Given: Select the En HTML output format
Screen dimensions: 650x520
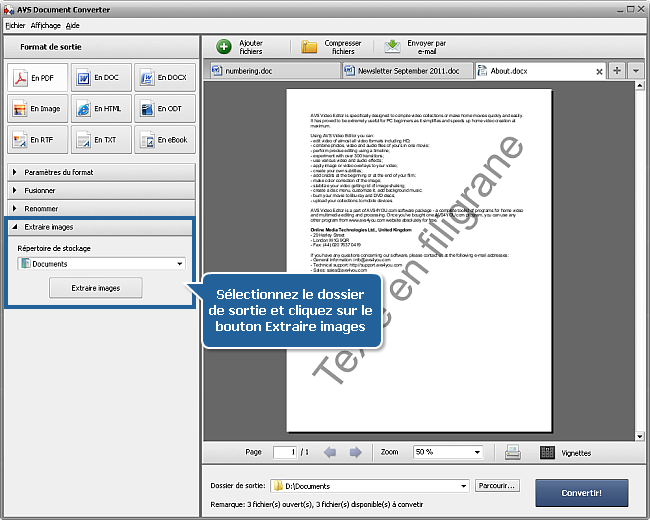Looking at the screenshot, I should point(101,109).
